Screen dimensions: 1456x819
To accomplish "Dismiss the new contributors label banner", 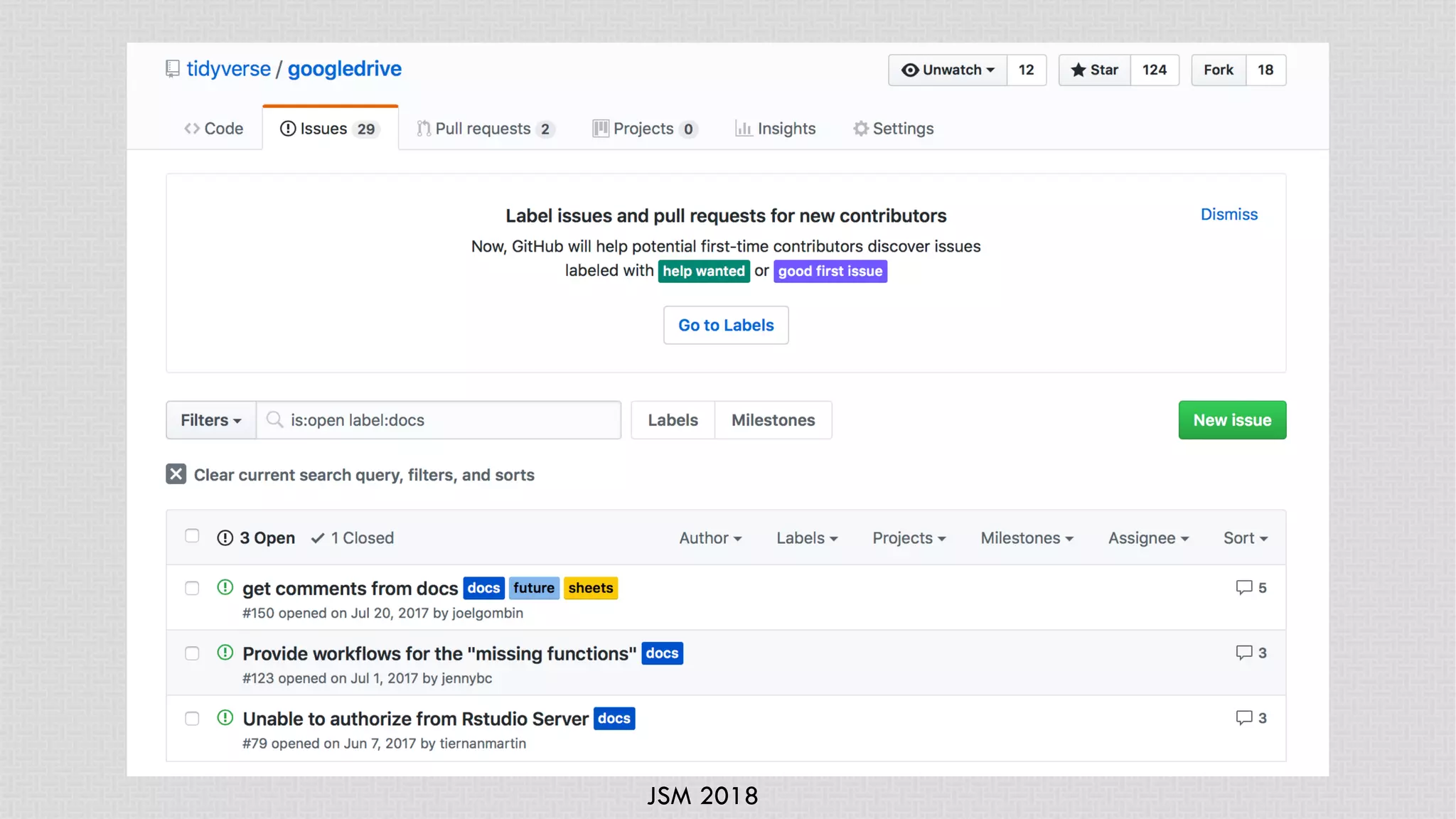I will [1228, 215].
